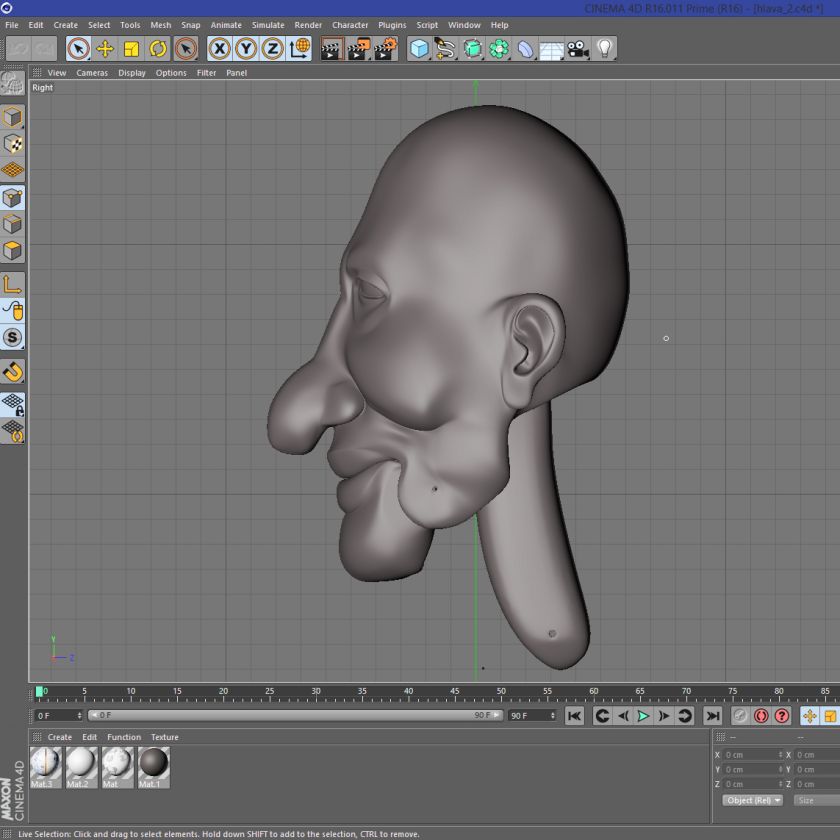Click the Light bulb object icon
Screen dimensions: 840x840
coord(605,48)
